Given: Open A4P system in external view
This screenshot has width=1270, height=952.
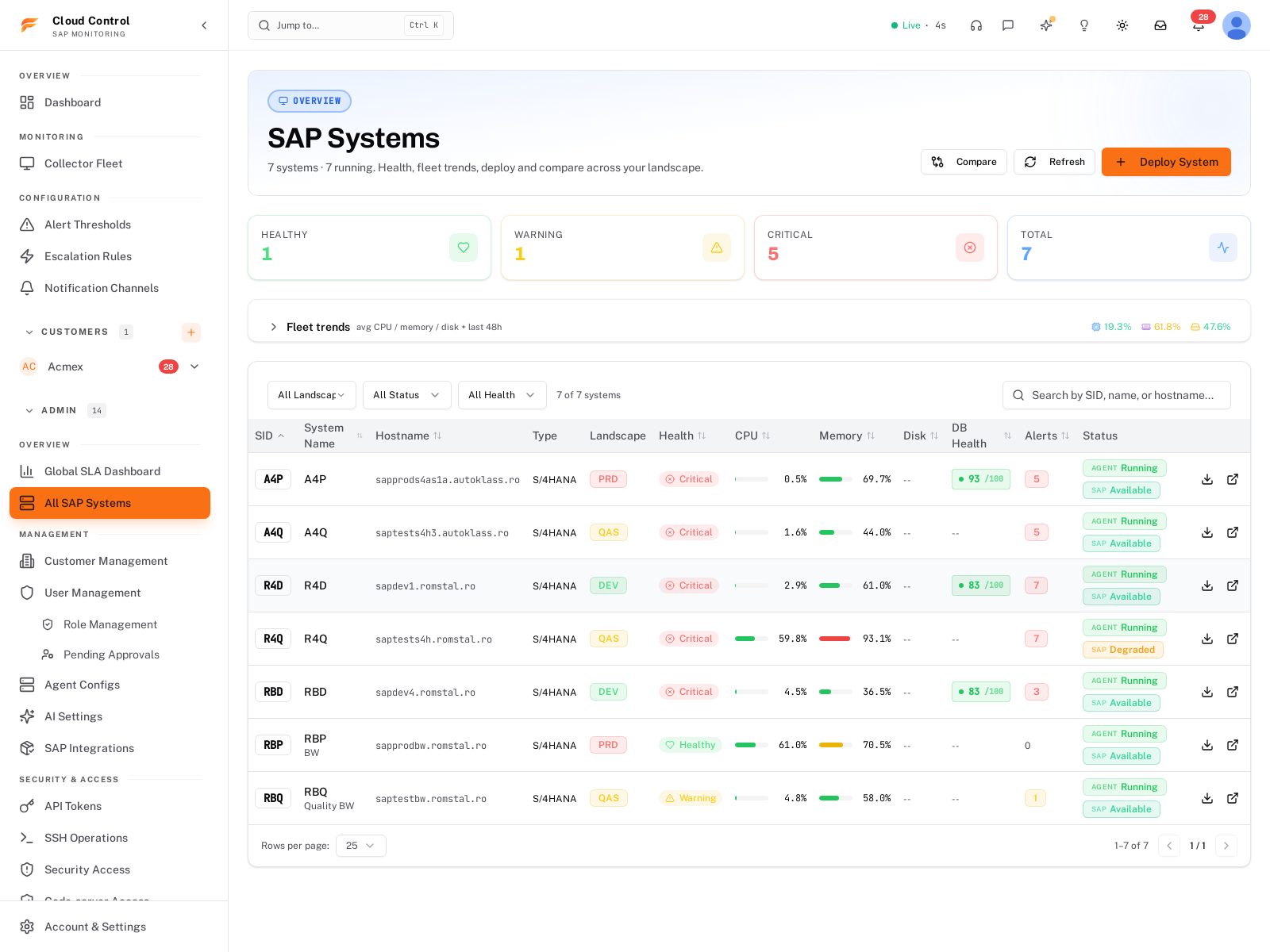Looking at the screenshot, I should (1233, 479).
